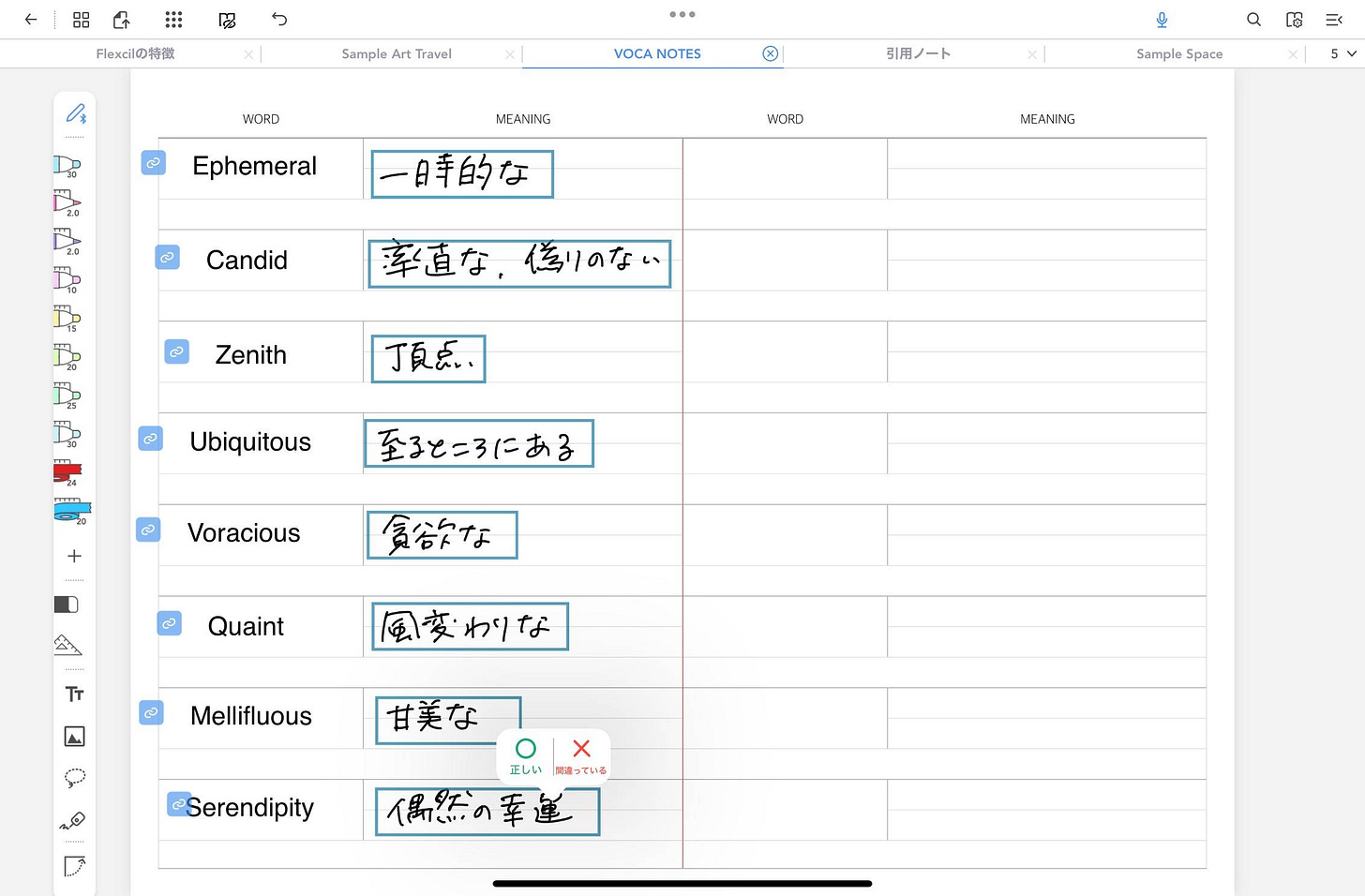1365x896 pixels.
Task: Open the link icon beside Mellifluous
Action: coord(151,712)
